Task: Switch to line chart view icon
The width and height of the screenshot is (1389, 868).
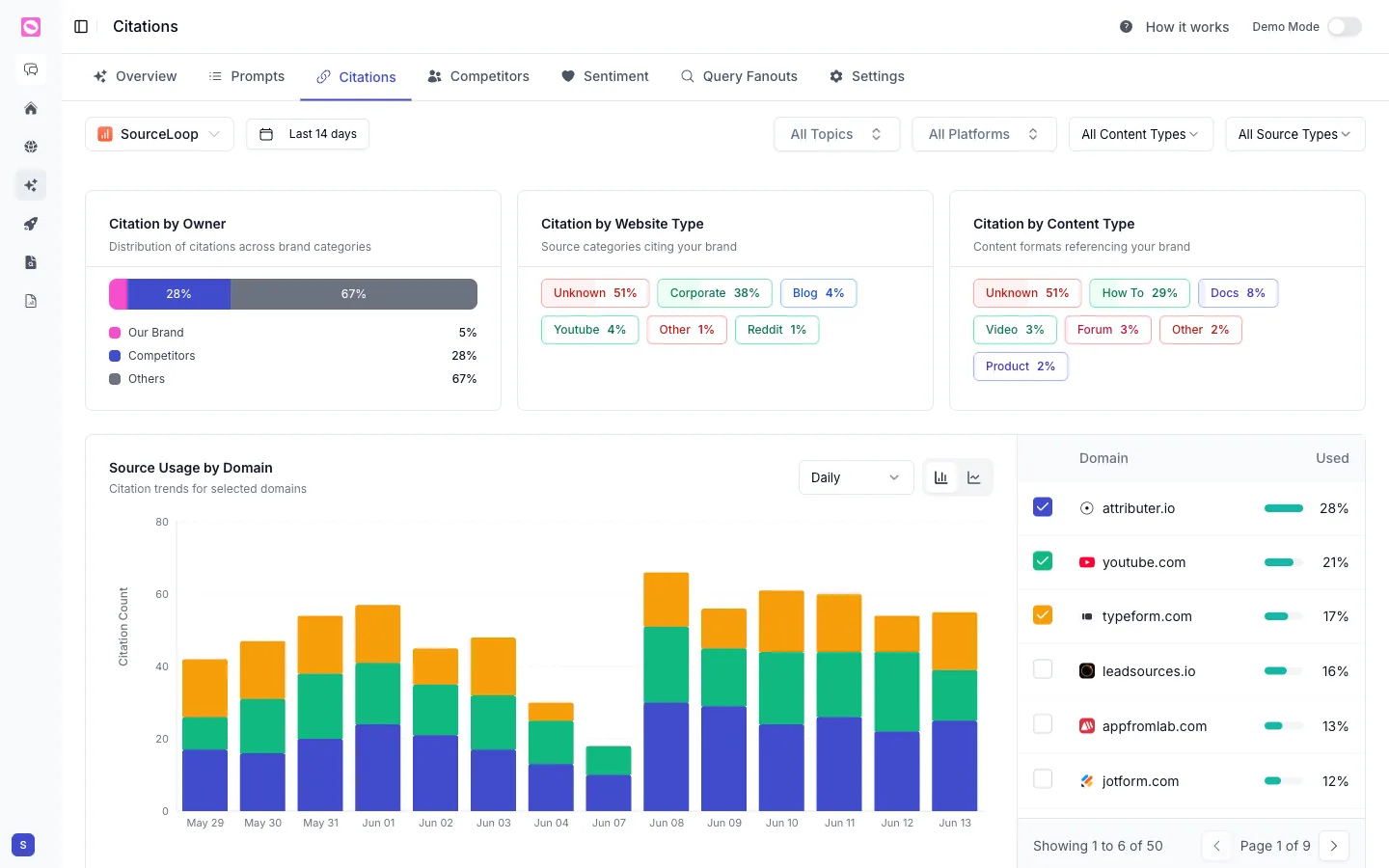Action: pyautogui.click(x=974, y=477)
